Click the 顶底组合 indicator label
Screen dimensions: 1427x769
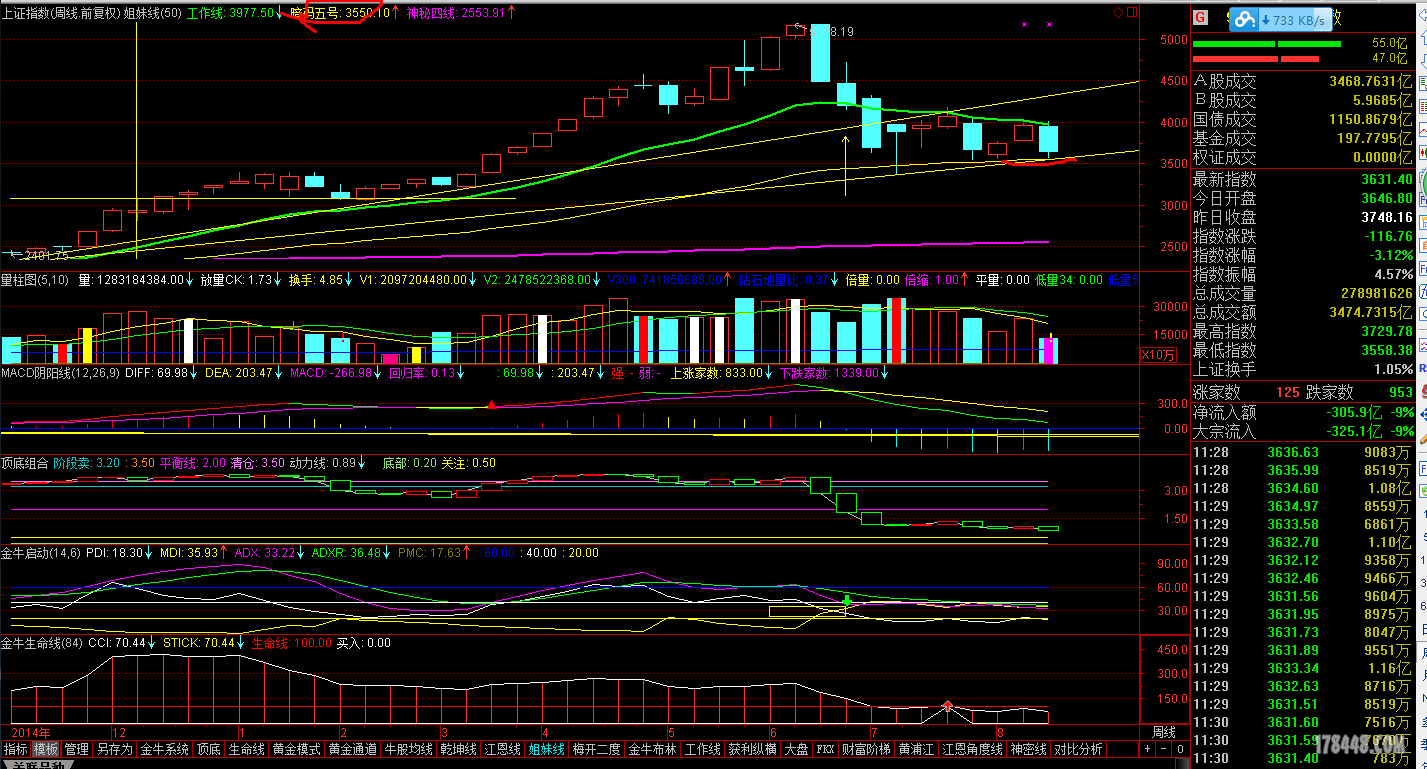25,463
